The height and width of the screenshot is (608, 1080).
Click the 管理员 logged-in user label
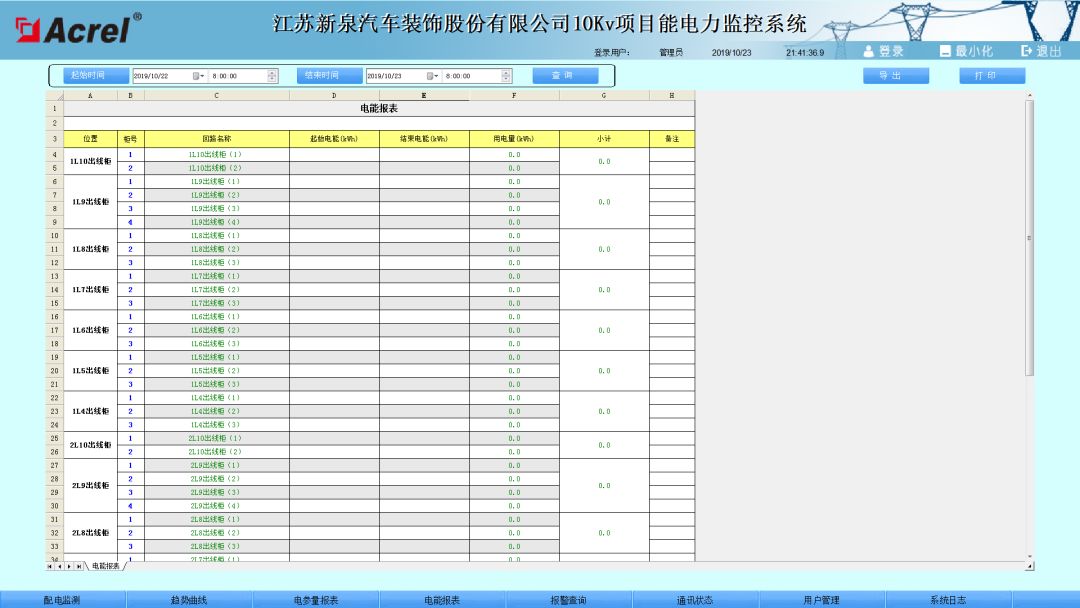tap(671, 52)
